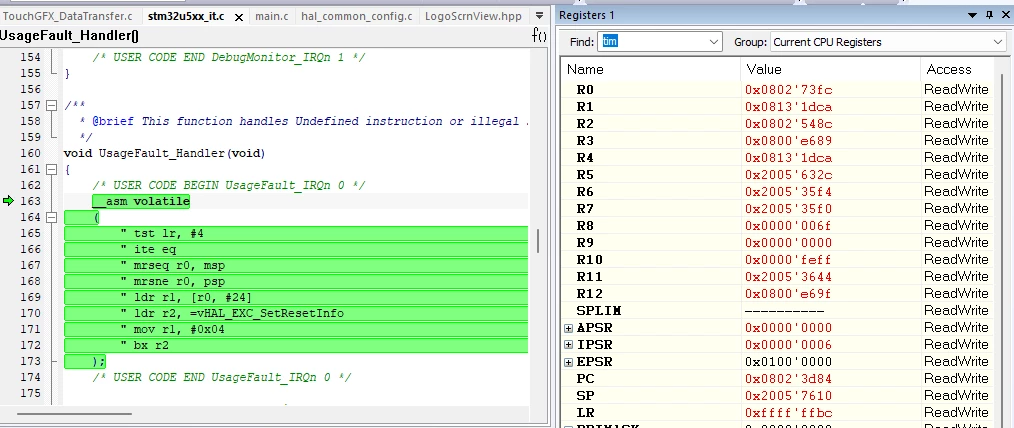Viewport: 1014px width, 428px height.
Task: Click IPSR value 0x0000'0006
Action: coord(788,345)
